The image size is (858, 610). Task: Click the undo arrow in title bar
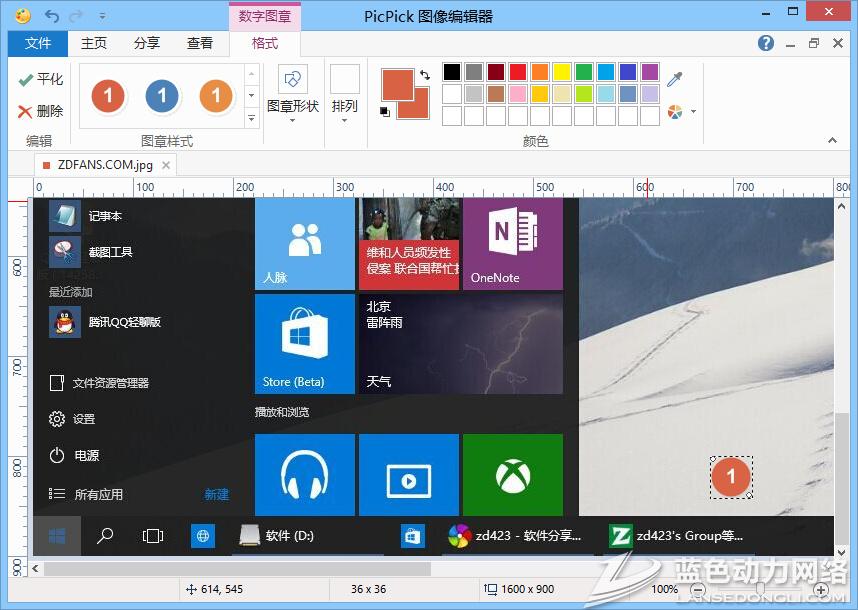tap(52, 16)
